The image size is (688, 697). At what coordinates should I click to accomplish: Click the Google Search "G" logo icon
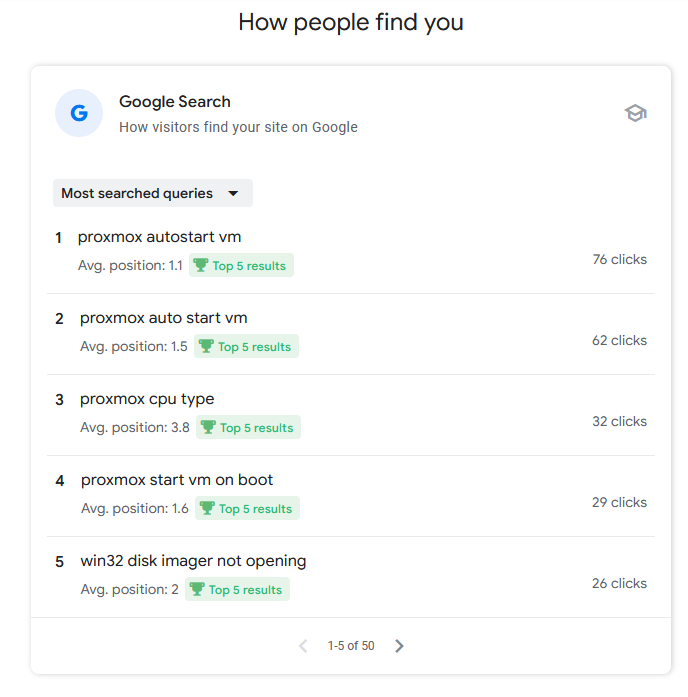pos(79,113)
